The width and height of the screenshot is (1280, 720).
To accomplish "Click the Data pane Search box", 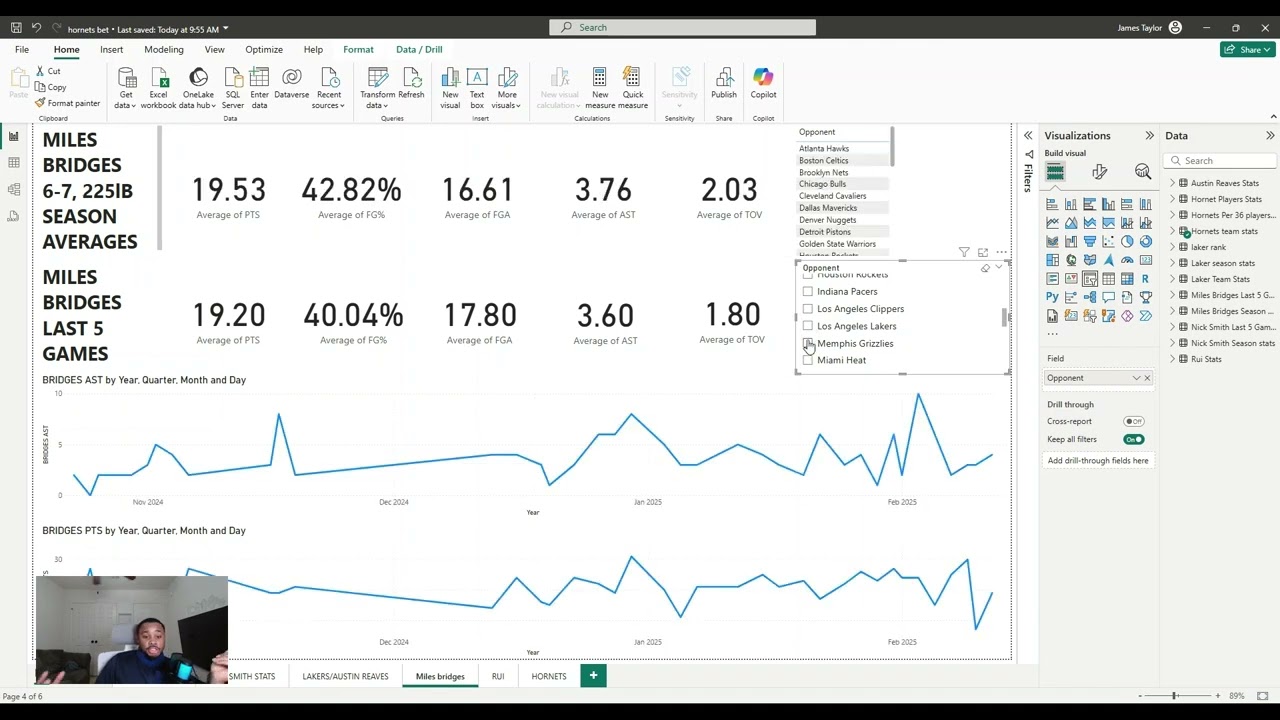I will (1222, 160).
